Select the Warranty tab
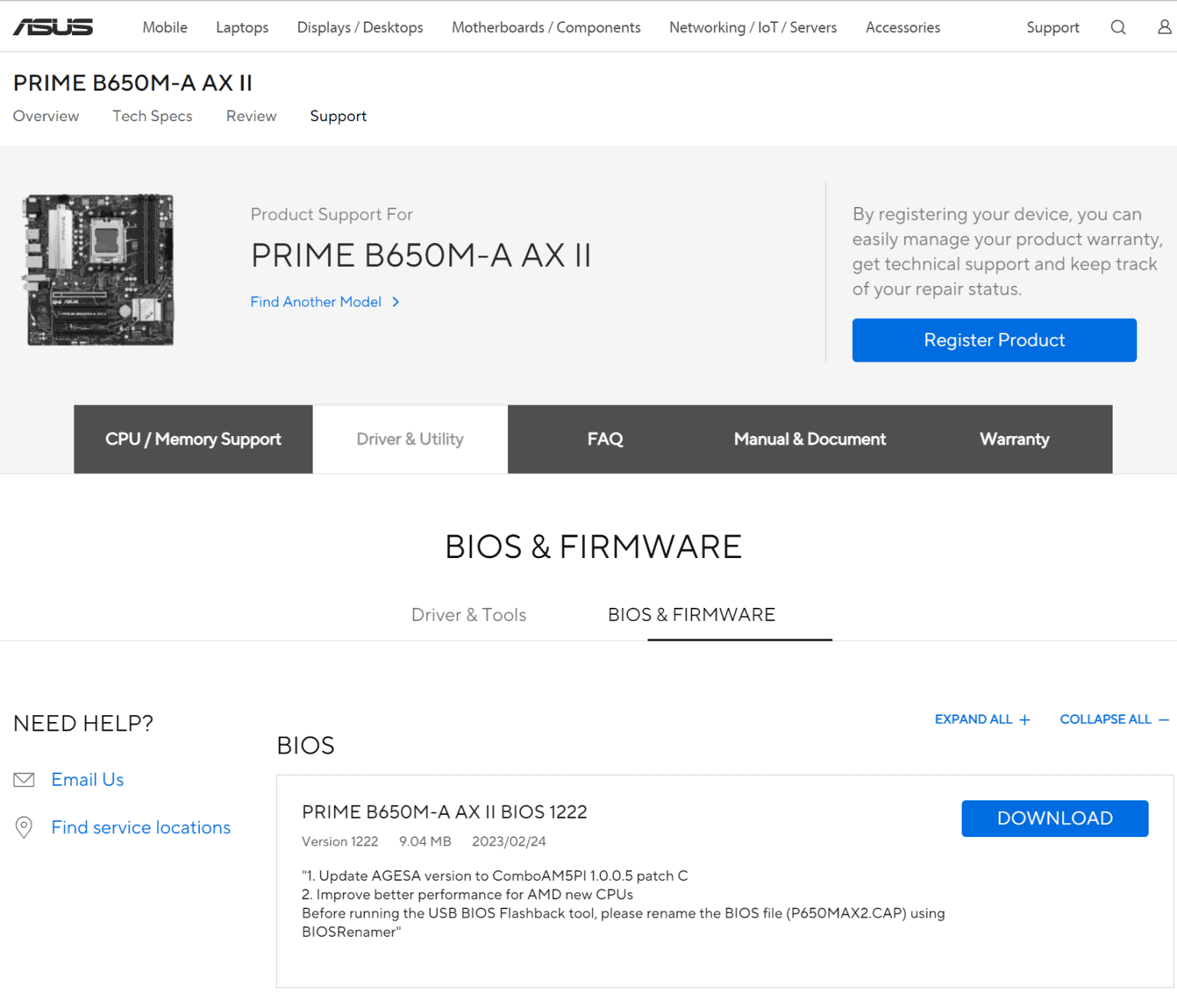1177x1008 pixels. 1014,439
